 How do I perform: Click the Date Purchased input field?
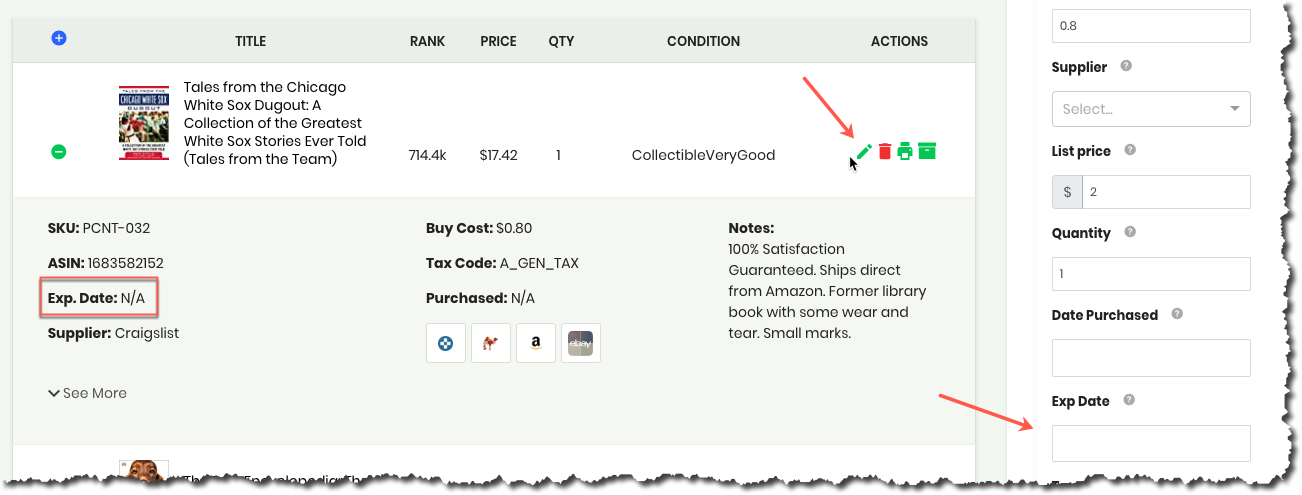[x=1151, y=357]
